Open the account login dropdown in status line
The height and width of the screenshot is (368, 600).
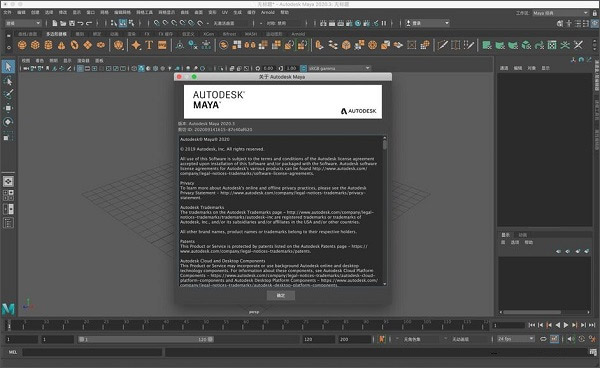click(428, 23)
